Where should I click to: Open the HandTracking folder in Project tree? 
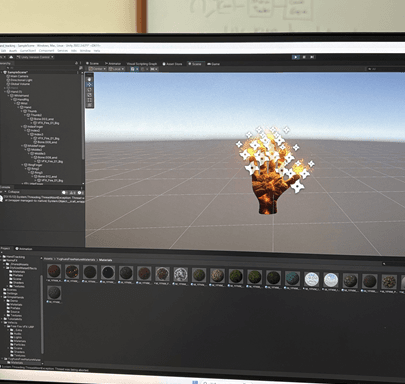click(x=13, y=257)
